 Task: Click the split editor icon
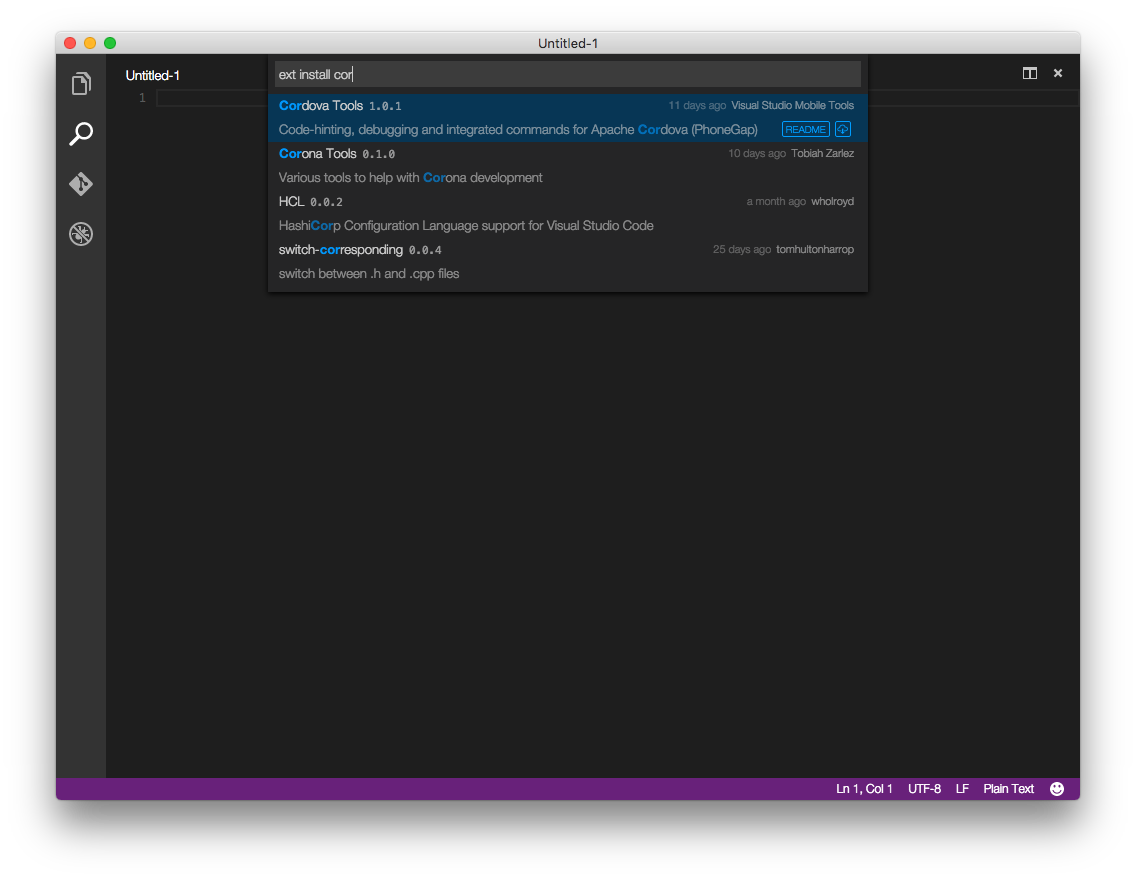[x=1029, y=73]
